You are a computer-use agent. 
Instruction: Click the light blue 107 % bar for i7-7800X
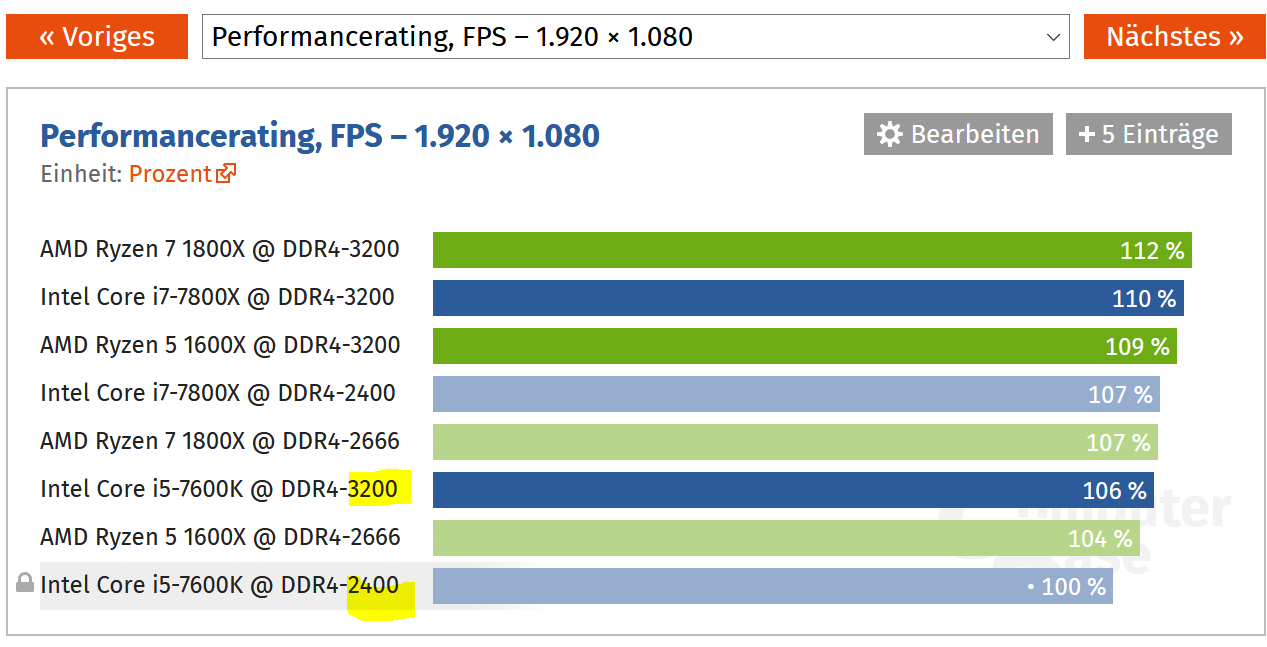[796, 394]
